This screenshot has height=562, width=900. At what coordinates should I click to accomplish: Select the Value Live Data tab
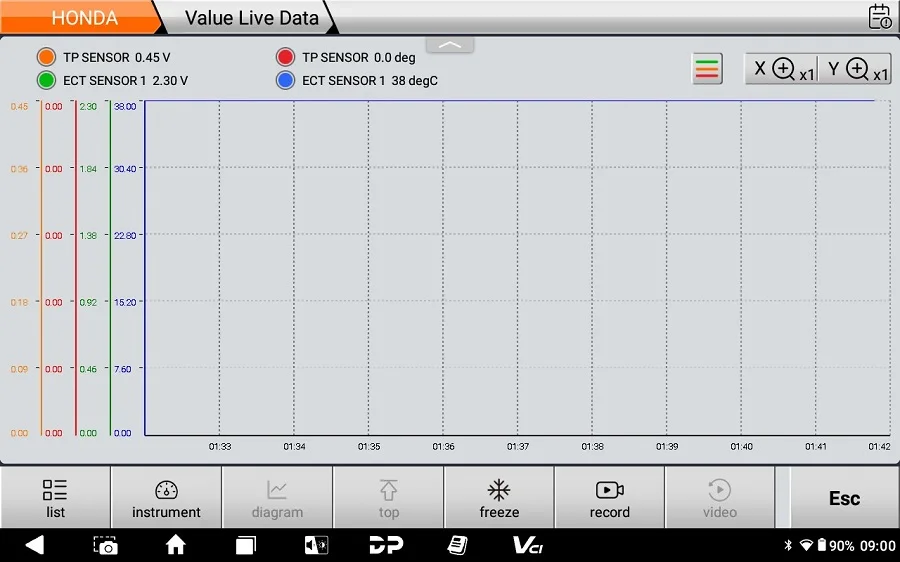pos(251,18)
